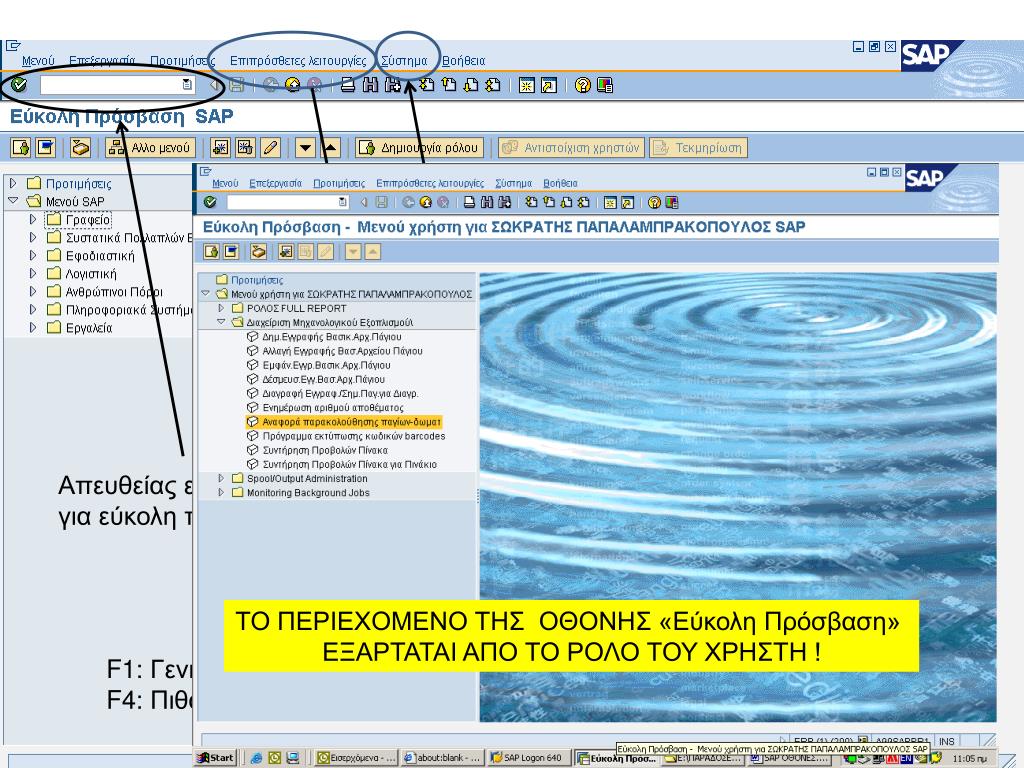Click the about:blank taskbar button
The image size is (1024, 768).
[443, 758]
